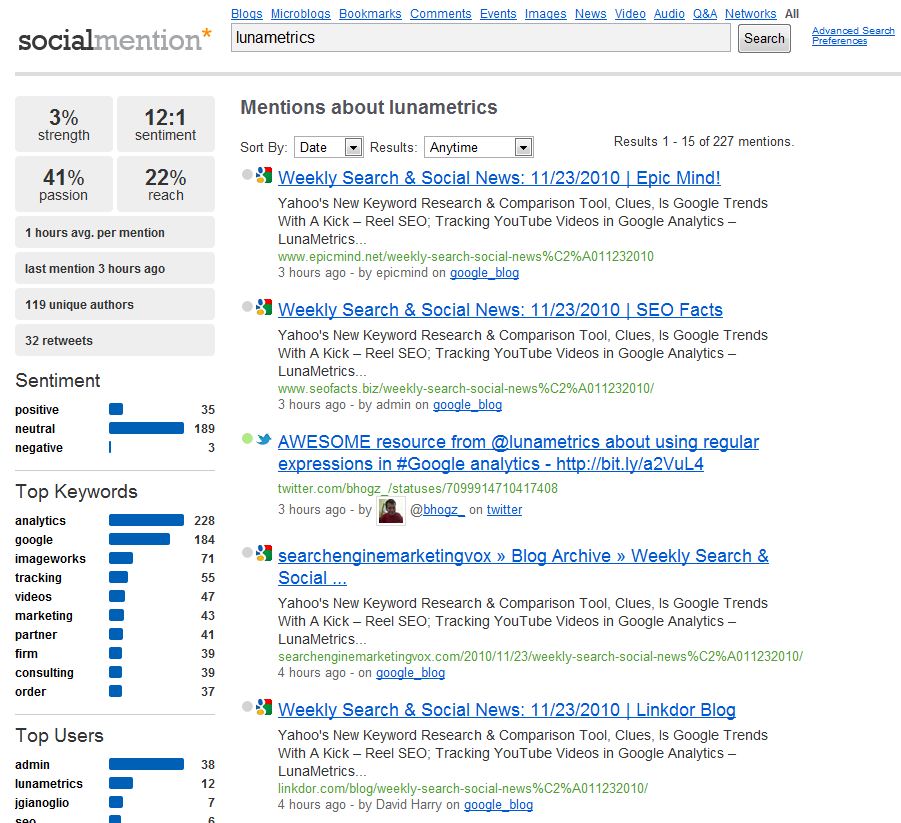The height and width of the screenshot is (823, 901).
Task: Click neutral sentiment bar
Action: tap(147, 428)
